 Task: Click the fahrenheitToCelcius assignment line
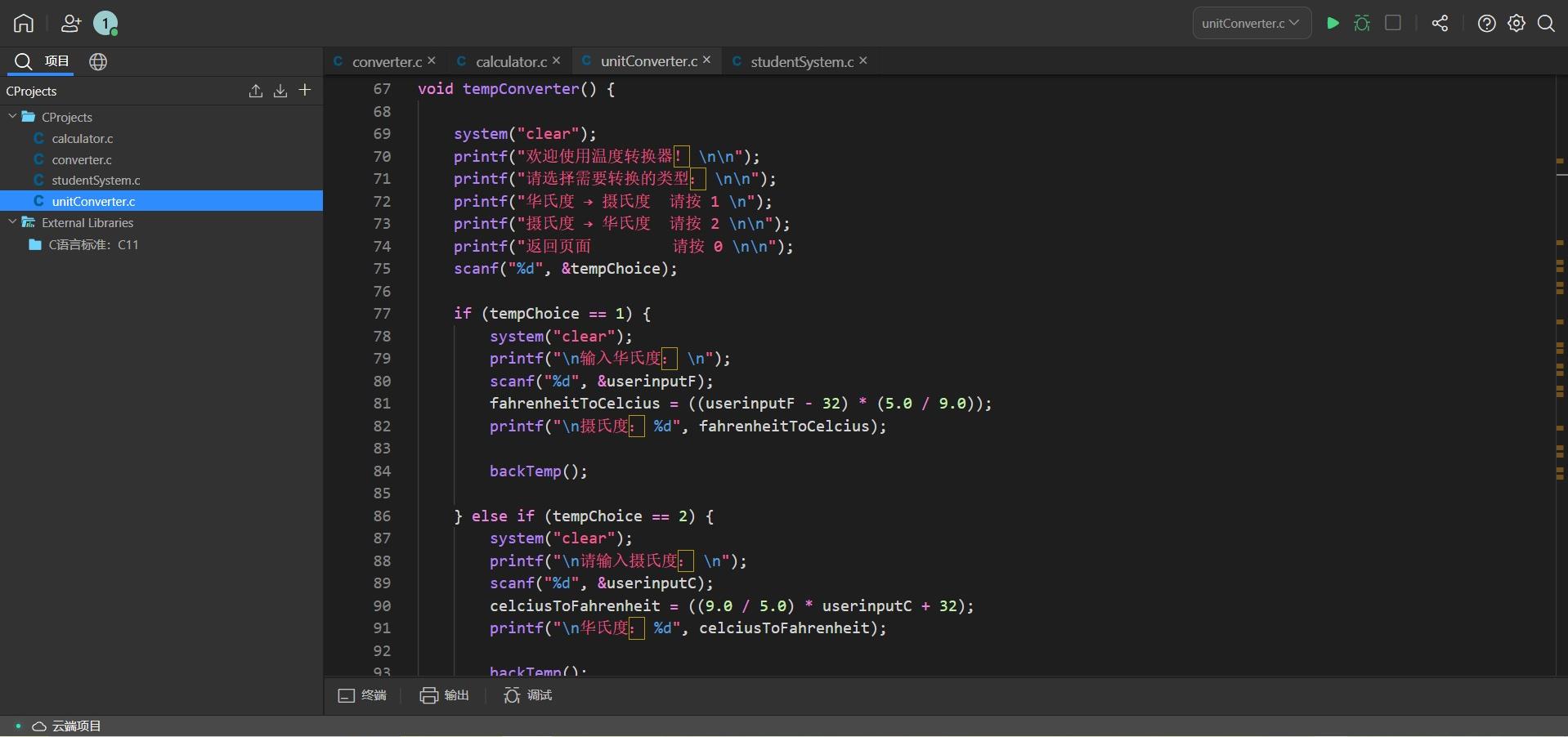(741, 404)
